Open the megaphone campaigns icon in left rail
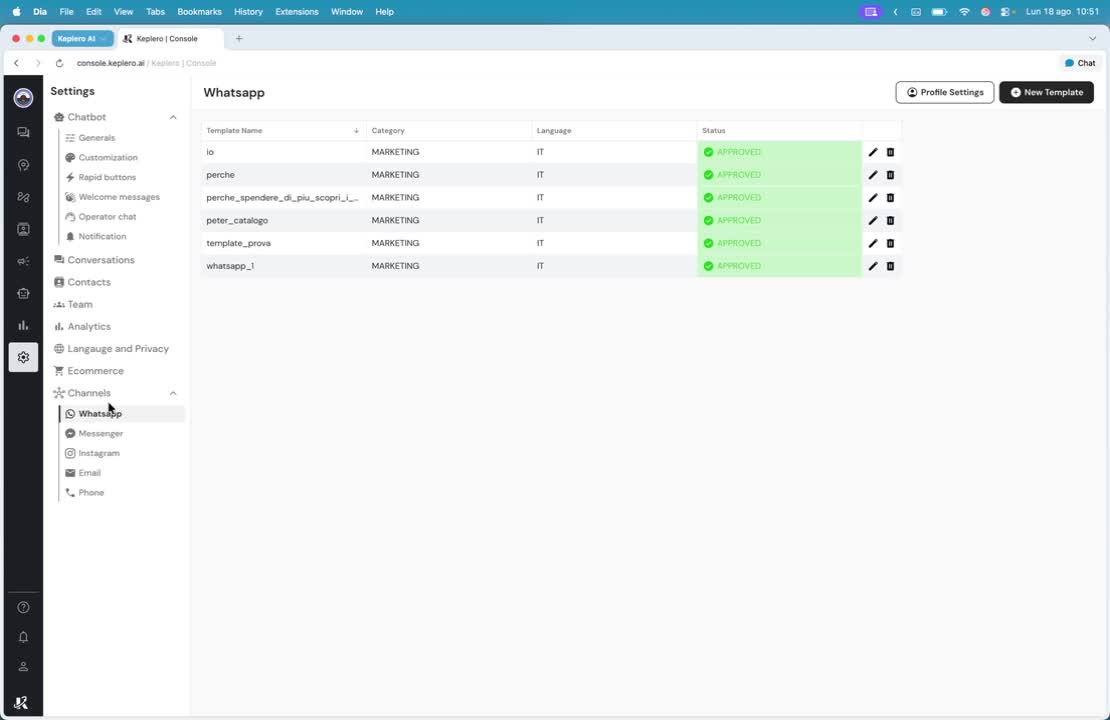The width and height of the screenshot is (1110, 720). point(23,261)
